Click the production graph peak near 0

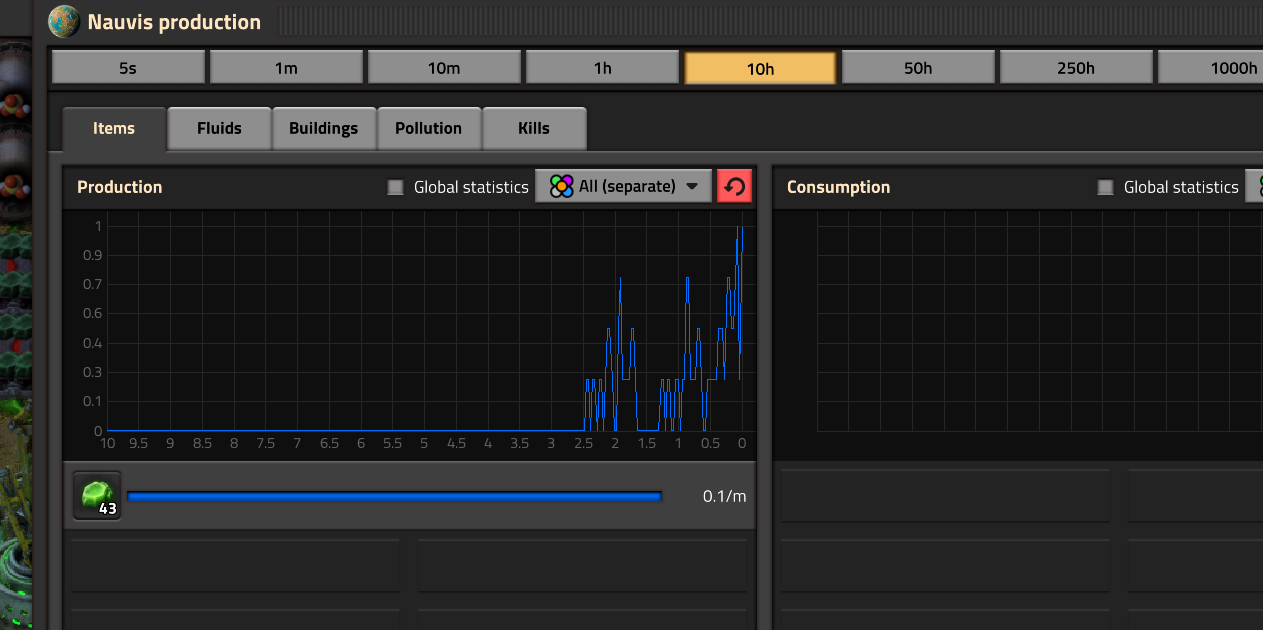coord(740,232)
